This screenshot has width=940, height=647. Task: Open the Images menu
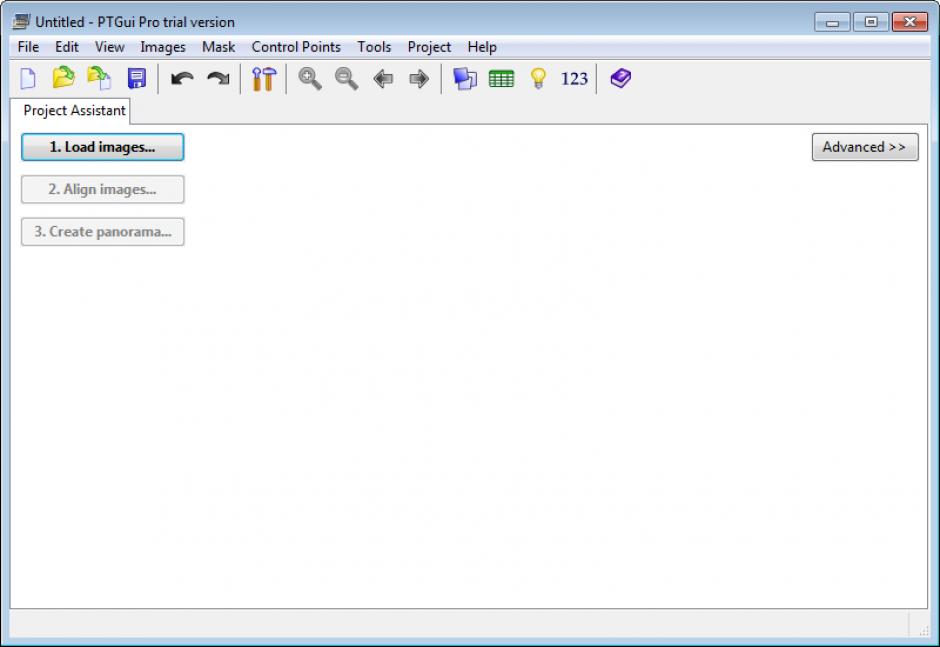163,47
